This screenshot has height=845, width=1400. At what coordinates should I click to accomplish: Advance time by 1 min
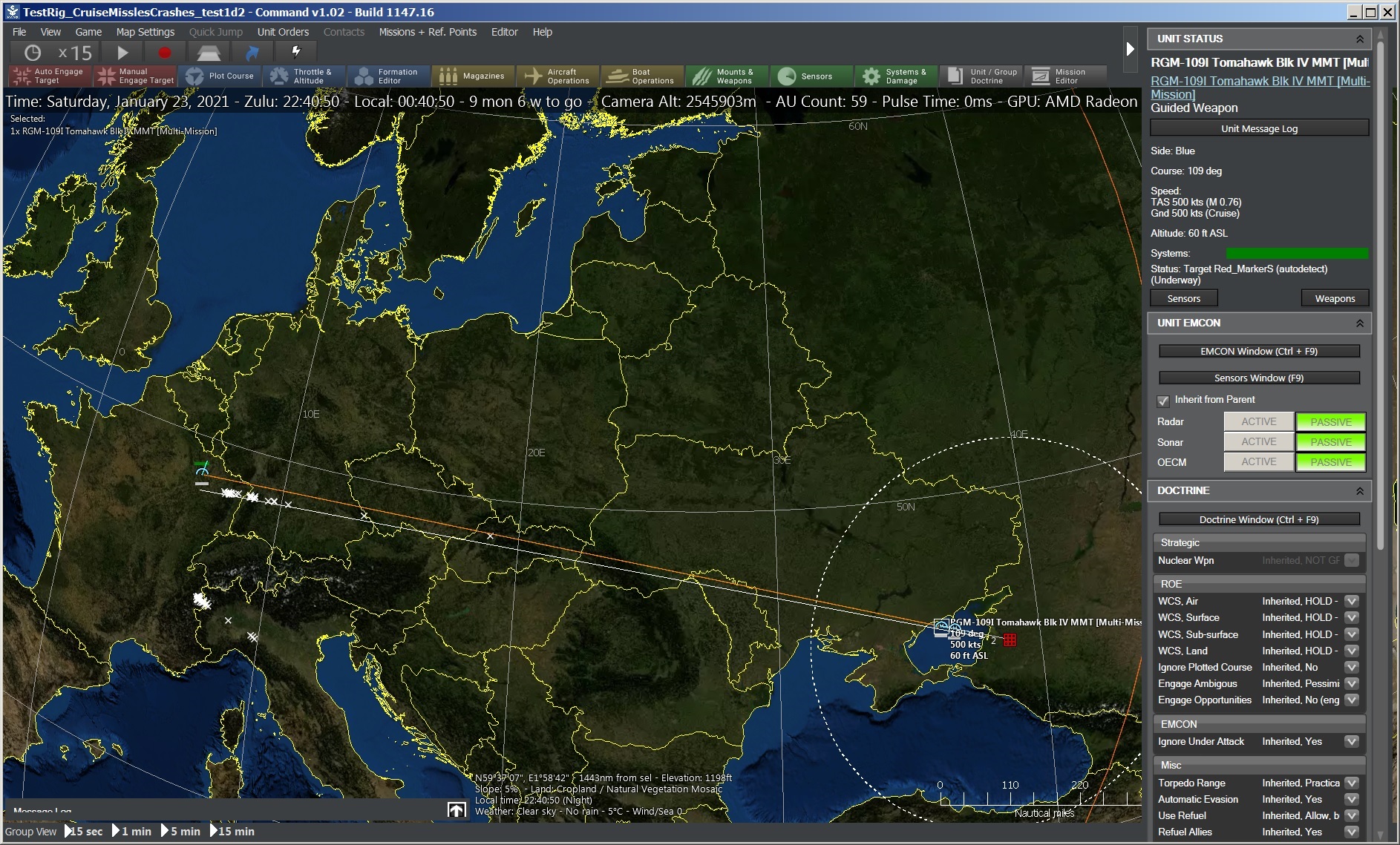(x=131, y=831)
